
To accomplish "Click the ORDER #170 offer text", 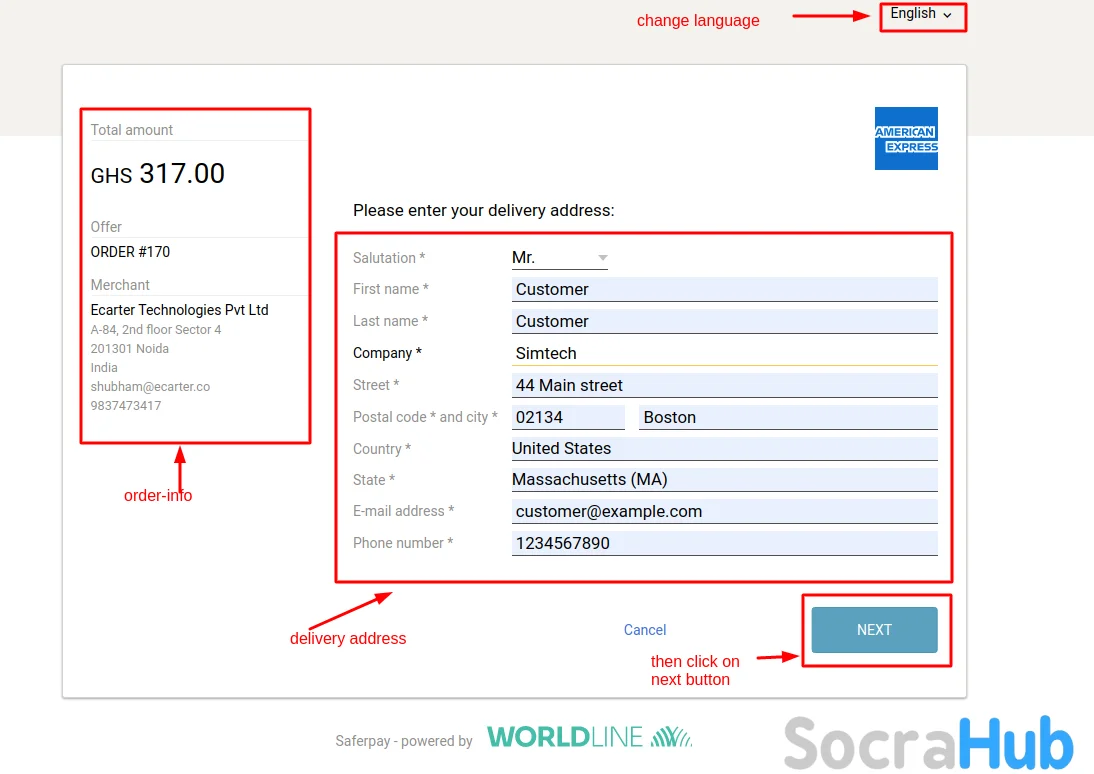I will (130, 252).
